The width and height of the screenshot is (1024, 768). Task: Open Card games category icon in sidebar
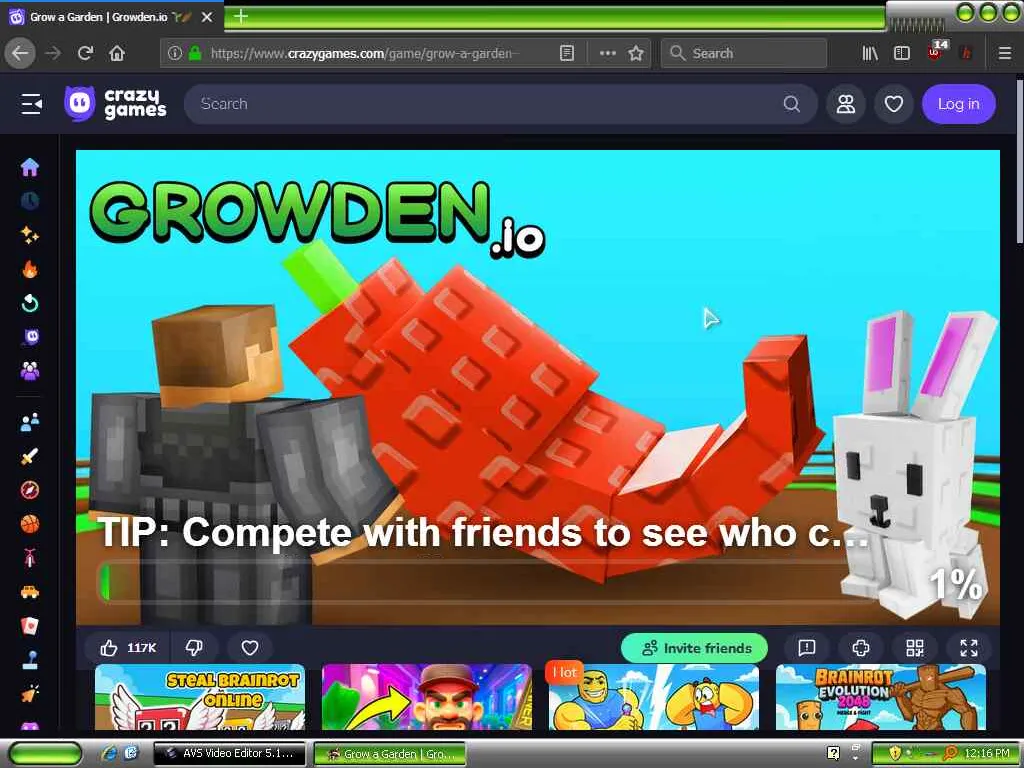[30, 626]
